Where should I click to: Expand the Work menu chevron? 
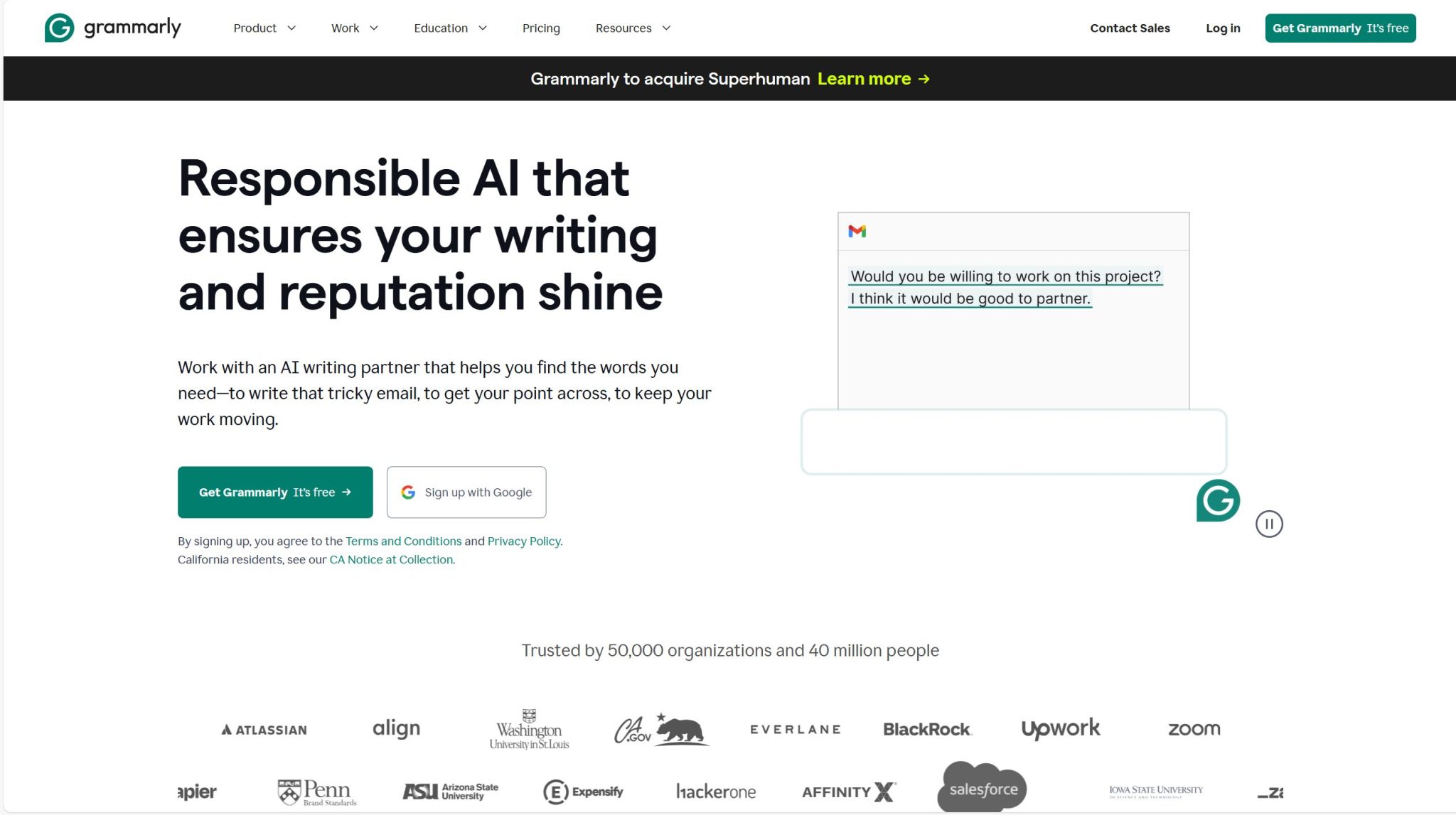coord(373,28)
